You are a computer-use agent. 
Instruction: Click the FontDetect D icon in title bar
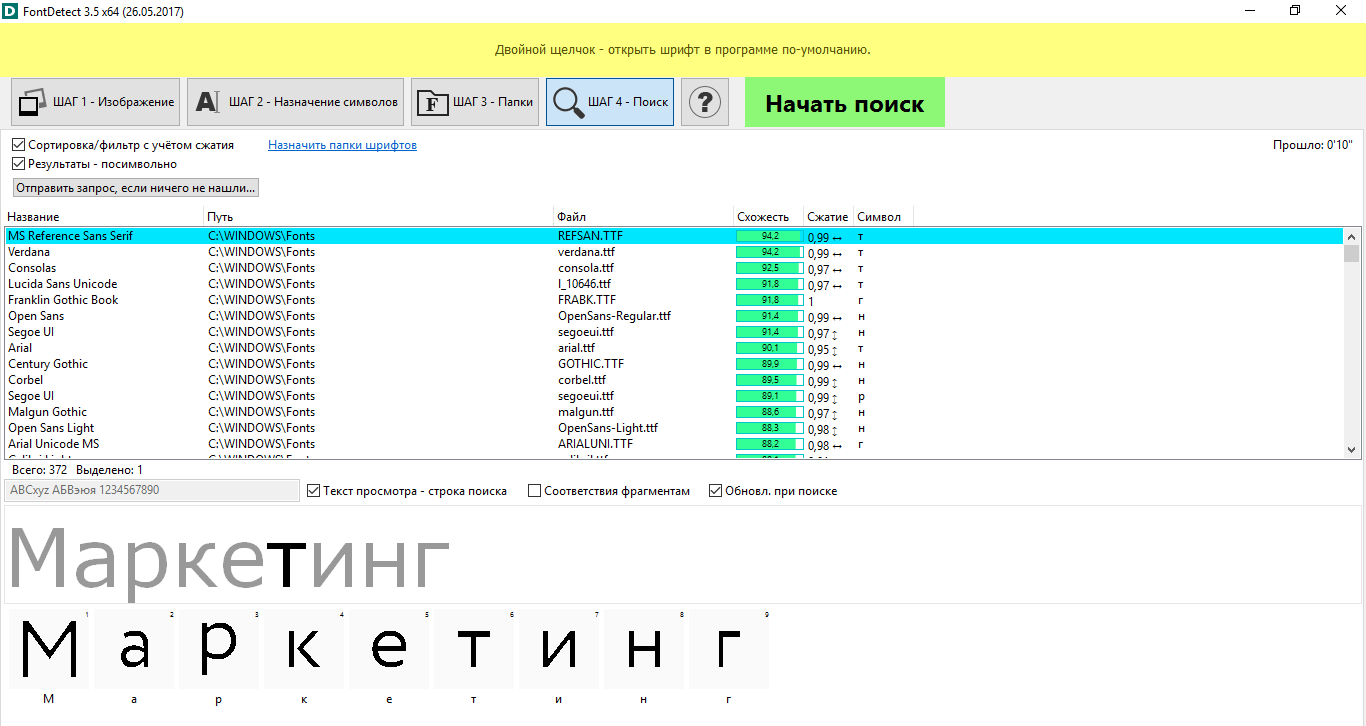pyautogui.click(x=11, y=11)
